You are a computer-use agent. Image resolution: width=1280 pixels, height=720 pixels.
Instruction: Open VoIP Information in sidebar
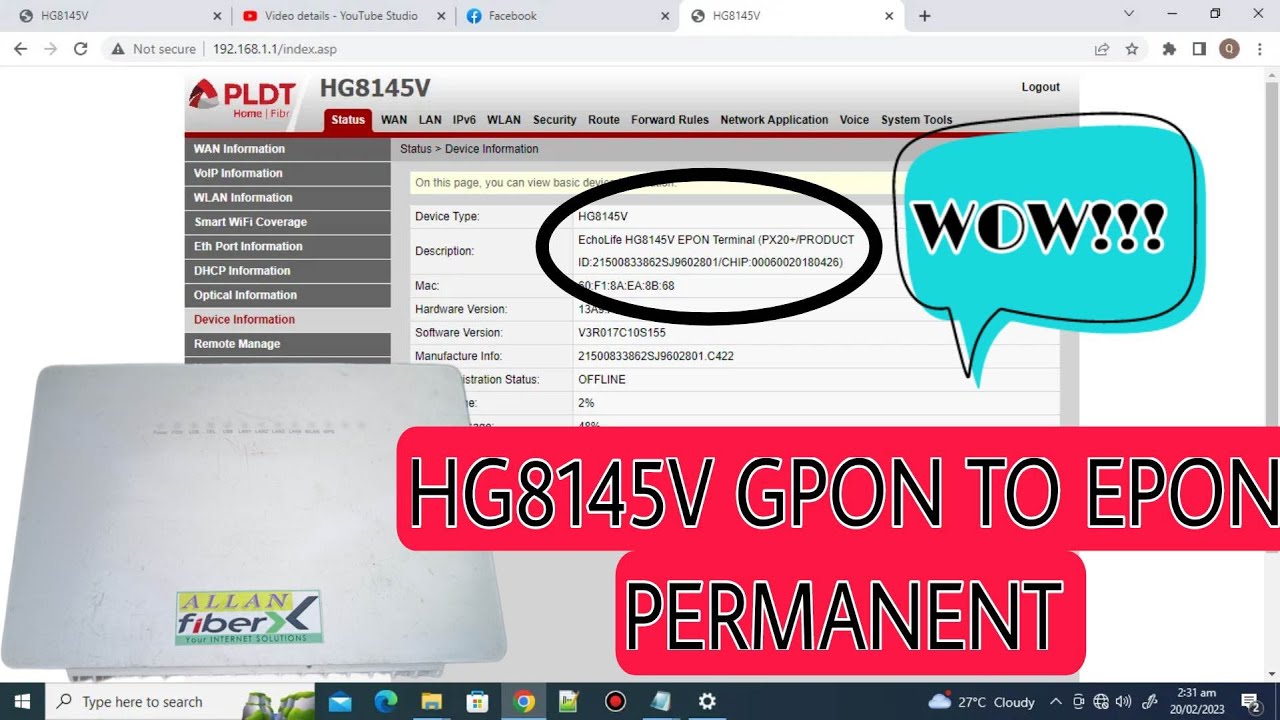288,173
